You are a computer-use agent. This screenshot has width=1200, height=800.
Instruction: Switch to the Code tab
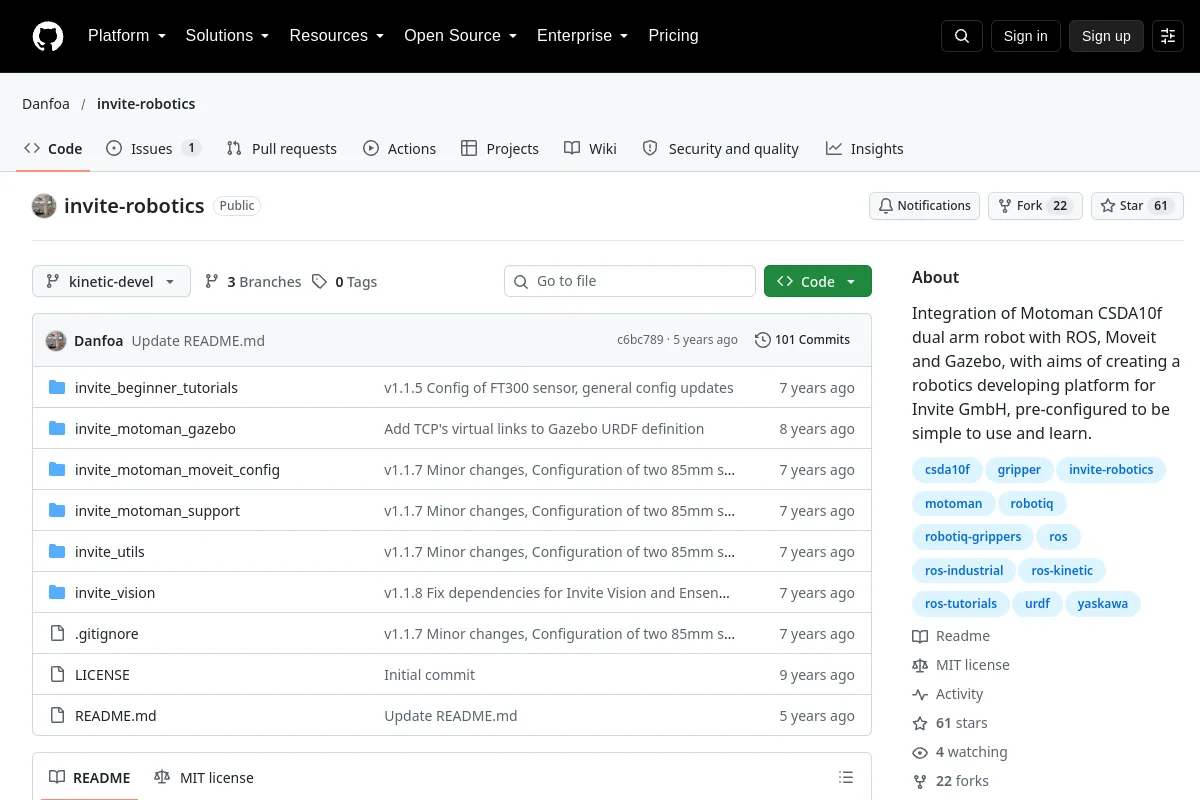(x=53, y=148)
